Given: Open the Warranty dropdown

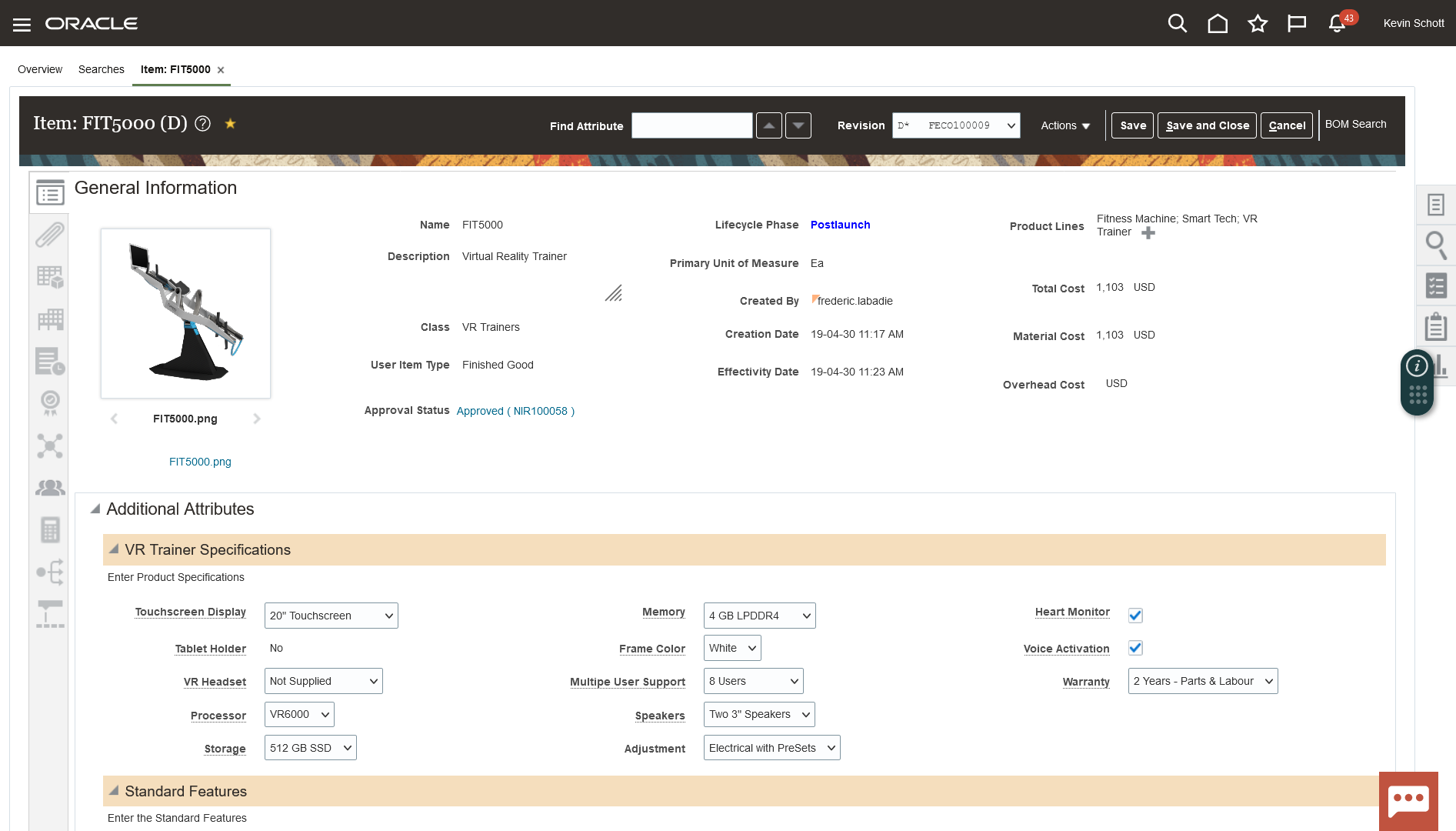Looking at the screenshot, I should [x=1202, y=681].
